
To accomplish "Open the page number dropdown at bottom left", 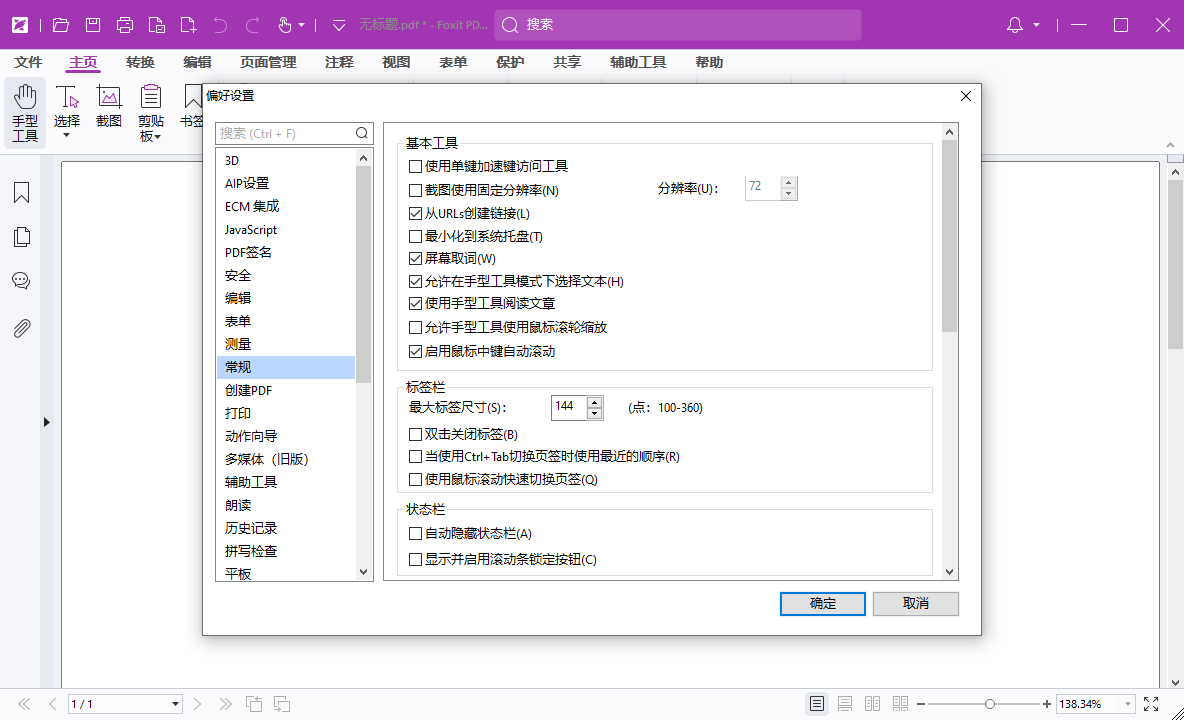I will [x=176, y=703].
